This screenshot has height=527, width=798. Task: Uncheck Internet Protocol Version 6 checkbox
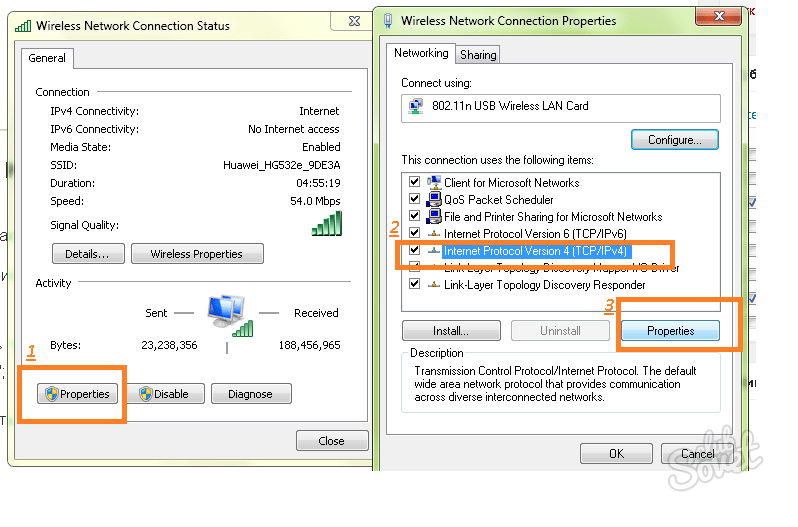pyautogui.click(x=414, y=233)
